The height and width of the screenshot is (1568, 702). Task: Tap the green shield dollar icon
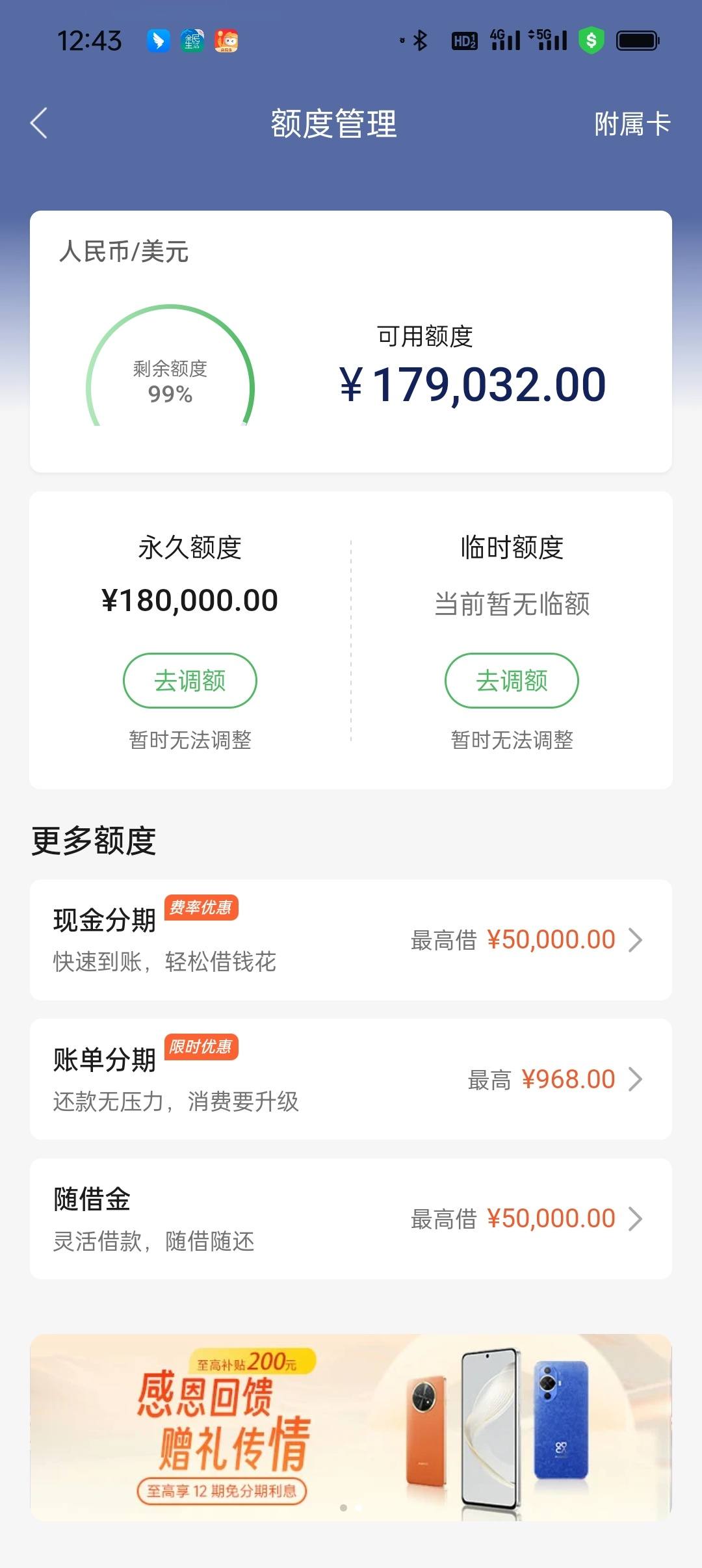point(591,40)
